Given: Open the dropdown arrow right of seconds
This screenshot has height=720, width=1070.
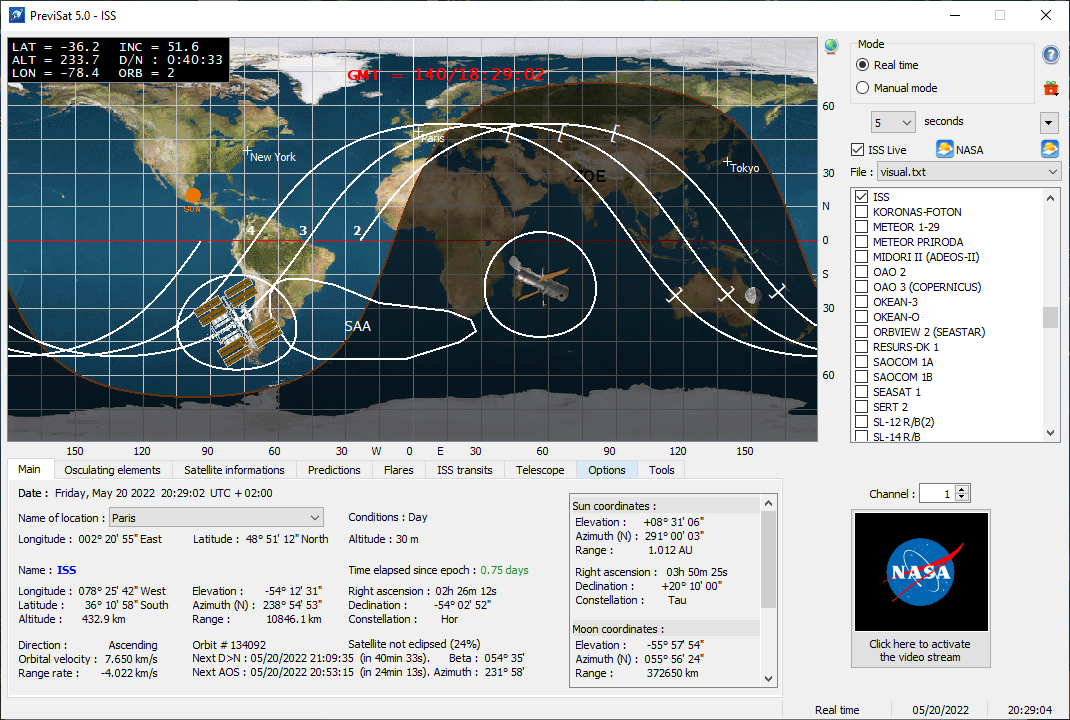Looking at the screenshot, I should [x=1049, y=123].
